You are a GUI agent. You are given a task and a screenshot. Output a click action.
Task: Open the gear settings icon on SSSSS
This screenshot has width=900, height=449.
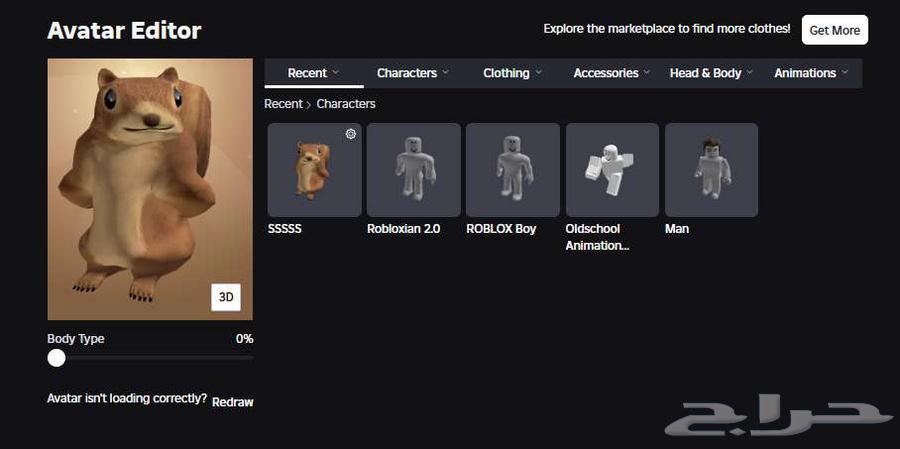(x=351, y=134)
